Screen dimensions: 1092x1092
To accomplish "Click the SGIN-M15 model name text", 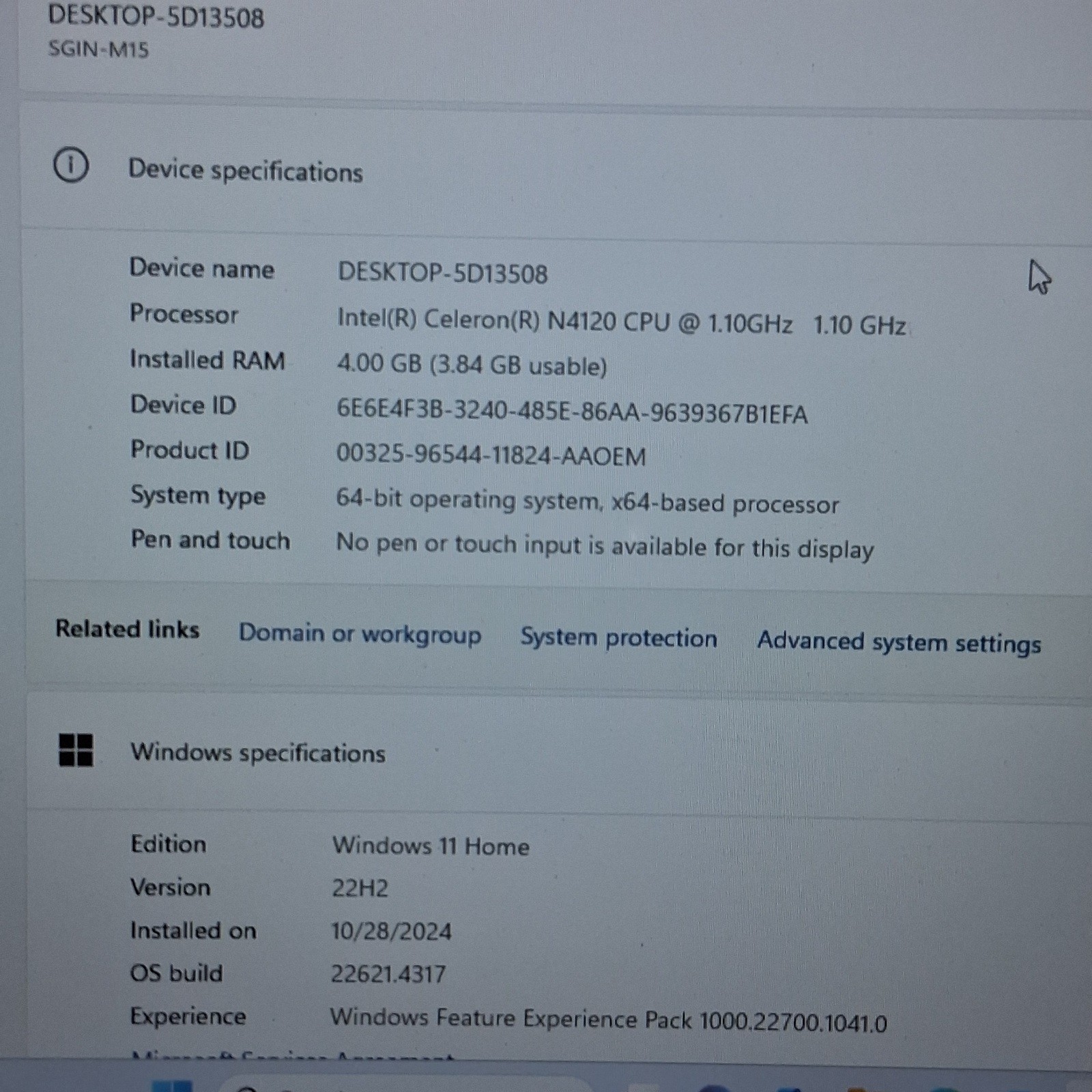I will click(98, 49).
